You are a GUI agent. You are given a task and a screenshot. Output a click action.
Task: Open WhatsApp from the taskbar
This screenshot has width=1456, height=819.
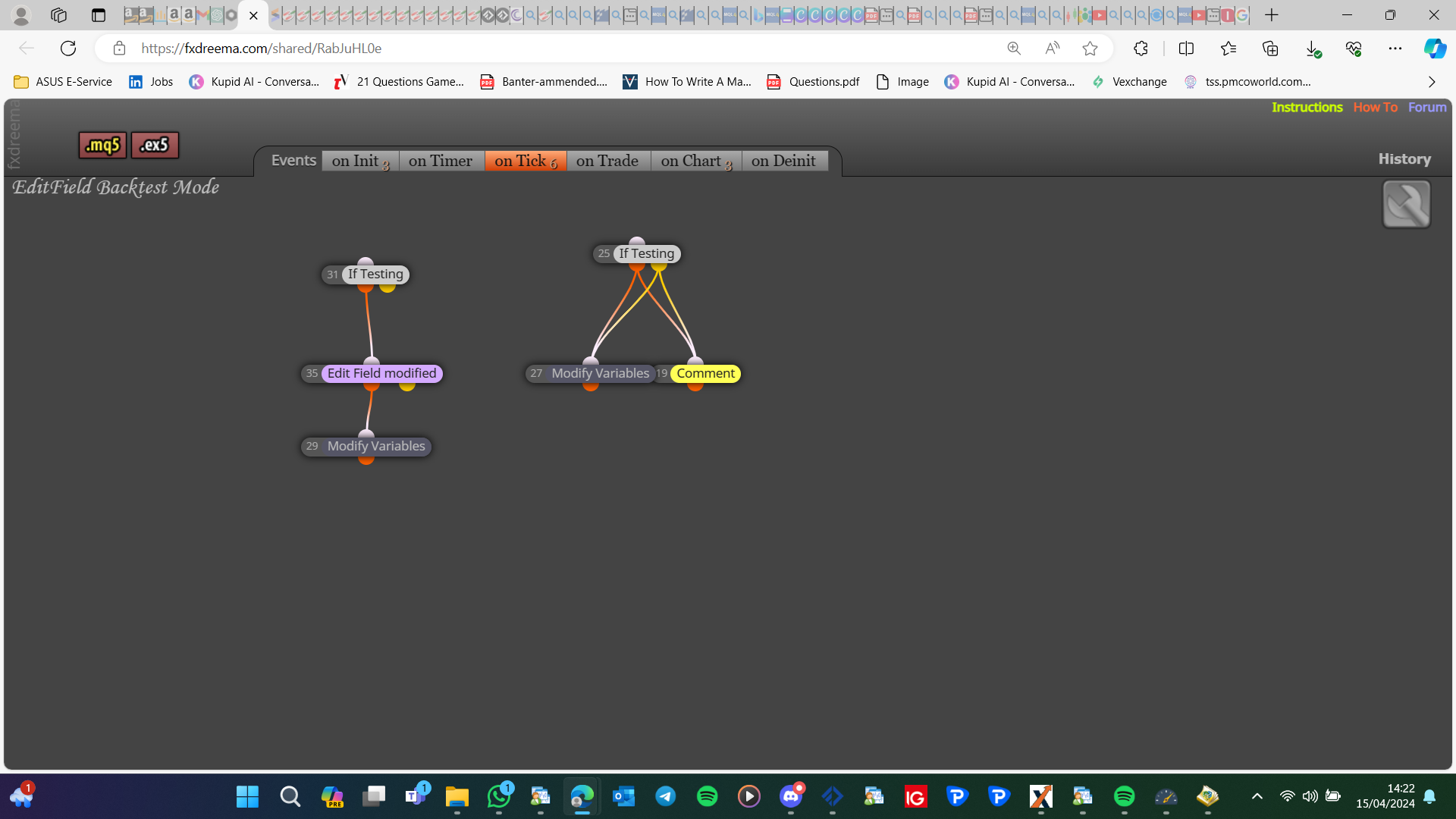pos(499,796)
